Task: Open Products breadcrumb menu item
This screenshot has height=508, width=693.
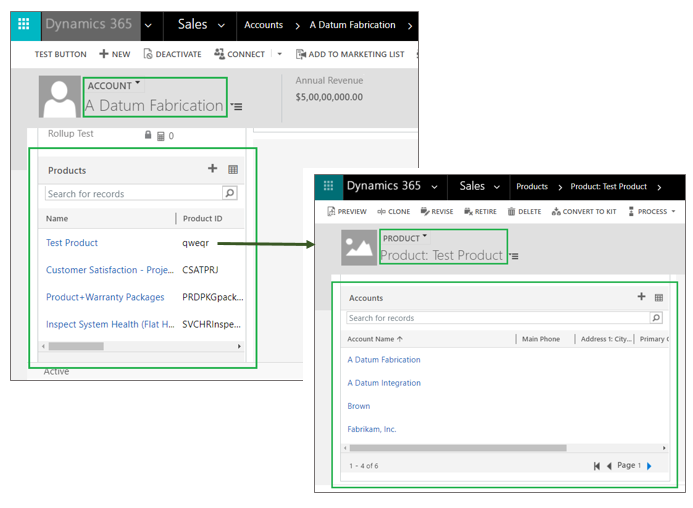Action: [x=532, y=187]
